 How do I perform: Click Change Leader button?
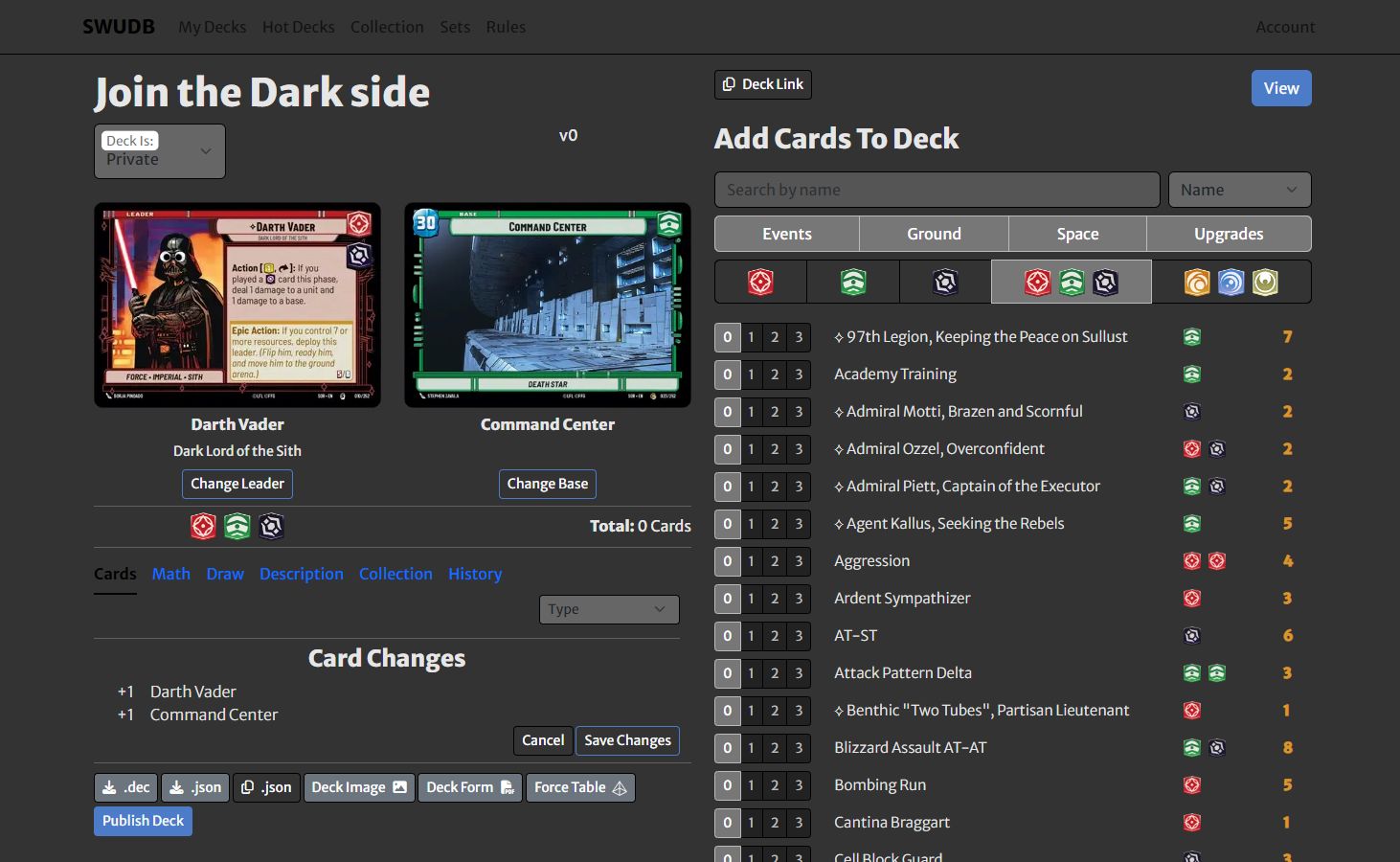[237, 484]
